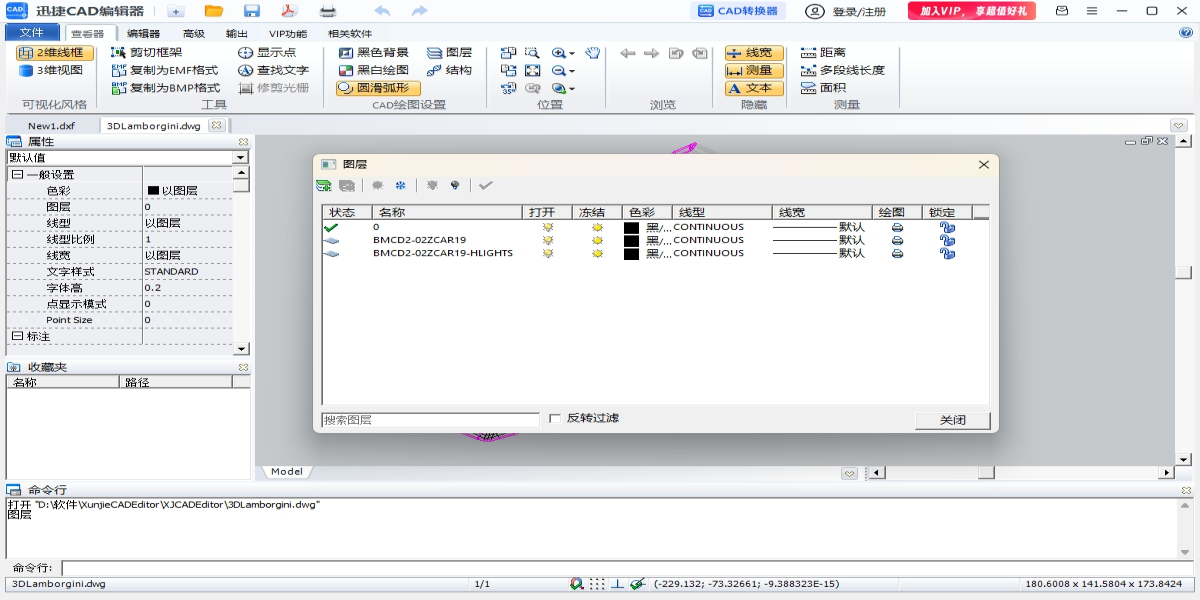The height and width of the screenshot is (600, 1200).
Task: Click the CAD转换器 converter button
Action: tap(738, 11)
